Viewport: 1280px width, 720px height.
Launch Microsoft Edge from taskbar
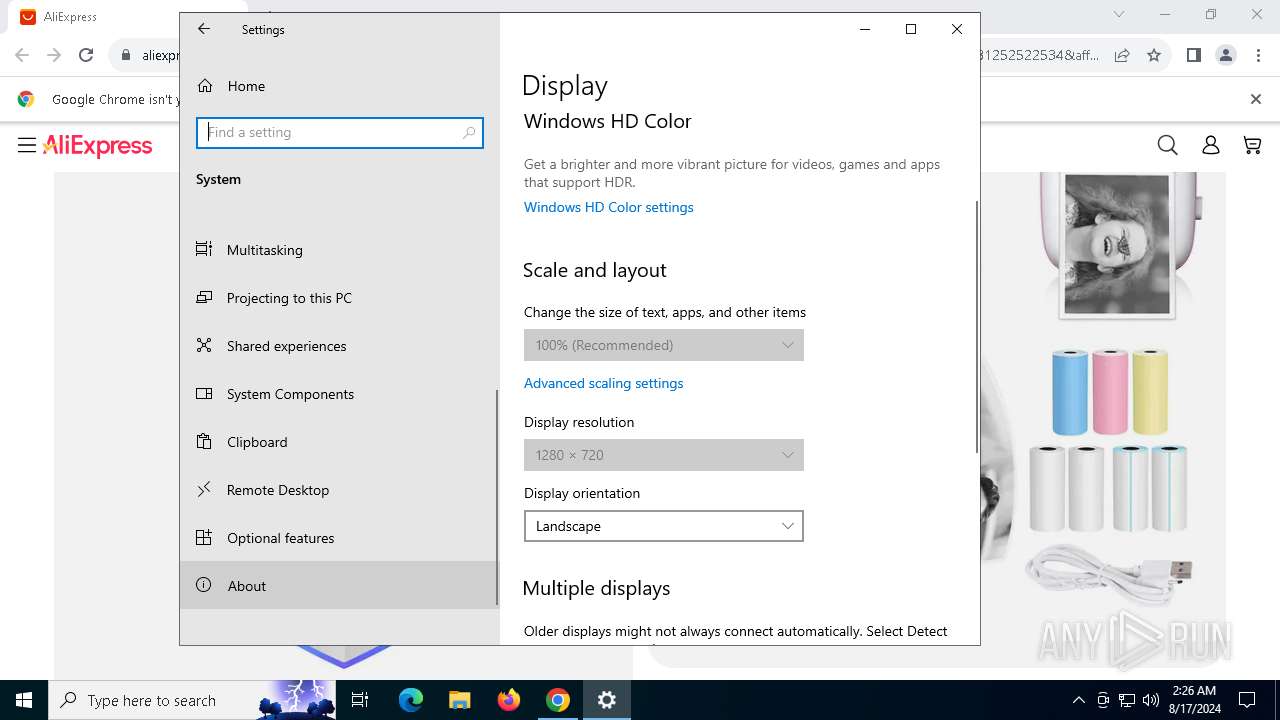point(411,700)
